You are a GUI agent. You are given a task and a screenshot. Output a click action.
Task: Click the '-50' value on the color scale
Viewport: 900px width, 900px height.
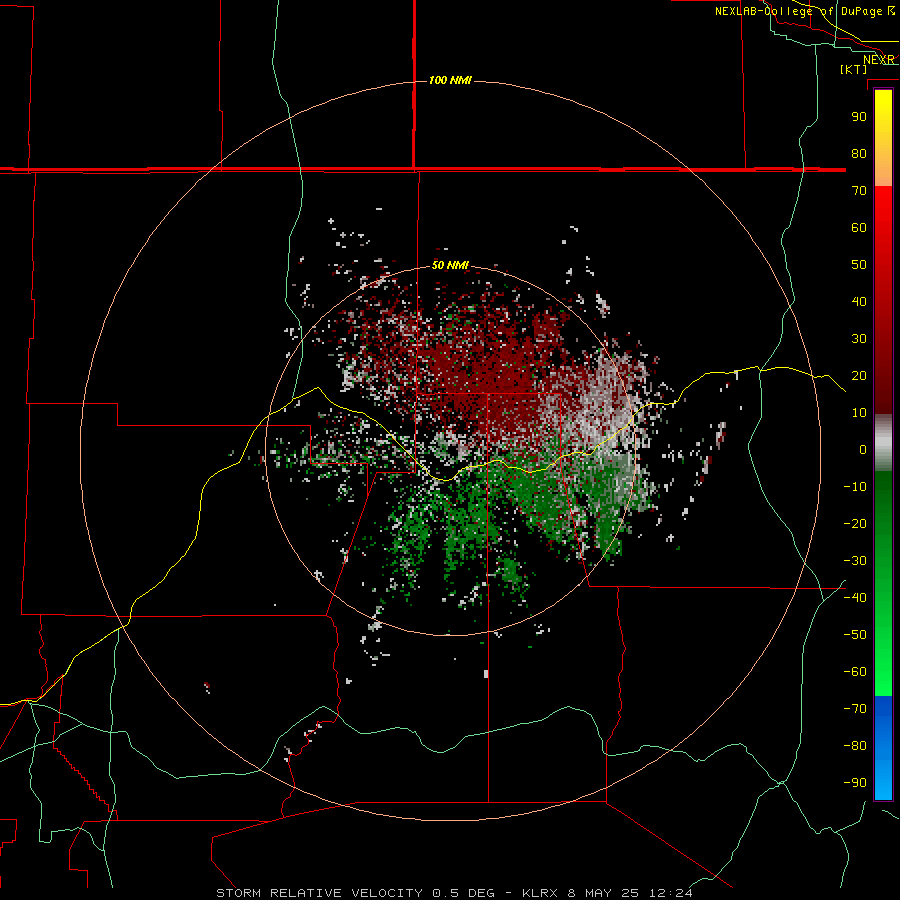[855, 635]
